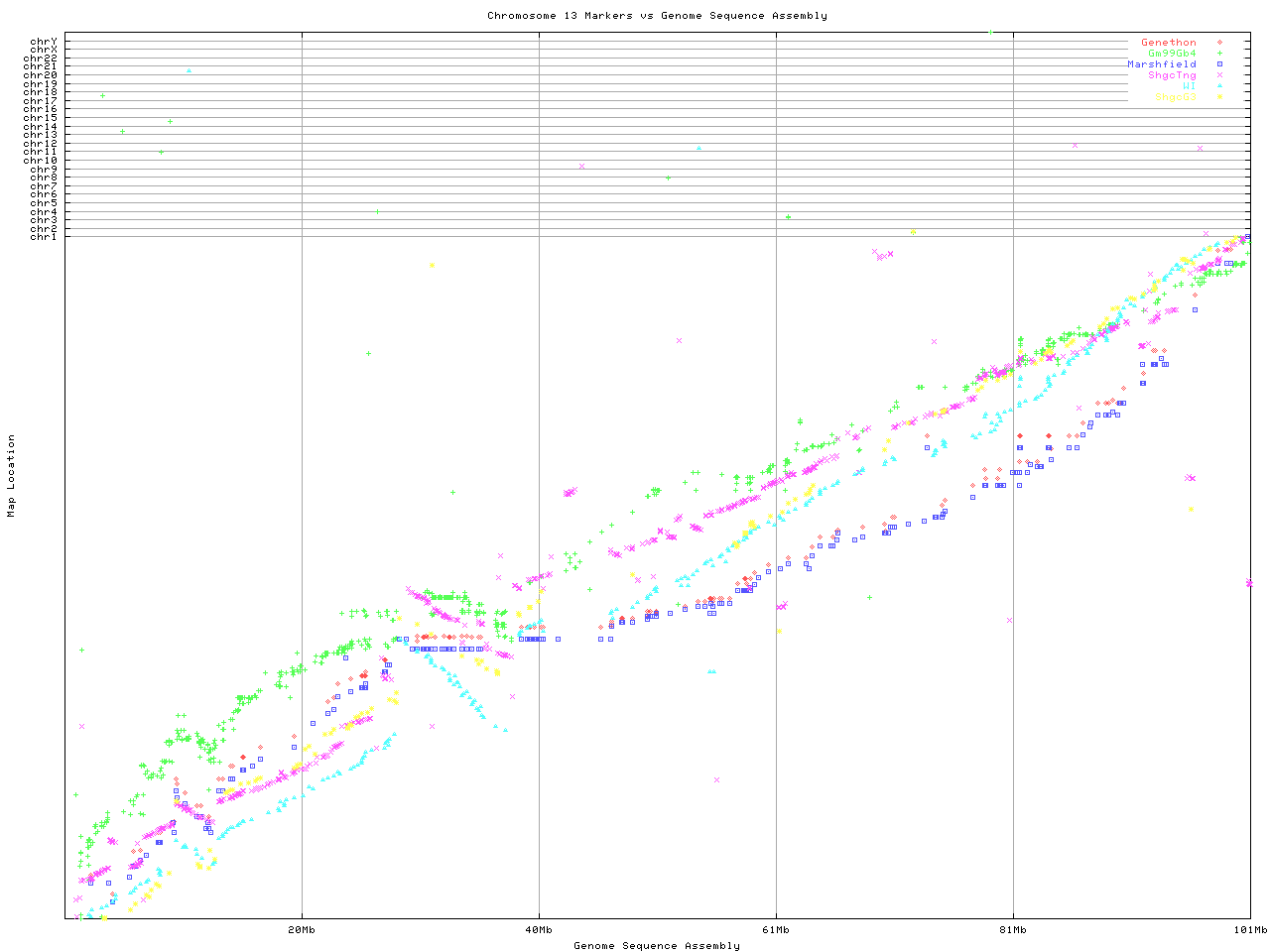The width and height of the screenshot is (1270, 952).
Task: Click the 61Mb x-axis tick label
Action: pos(776,930)
